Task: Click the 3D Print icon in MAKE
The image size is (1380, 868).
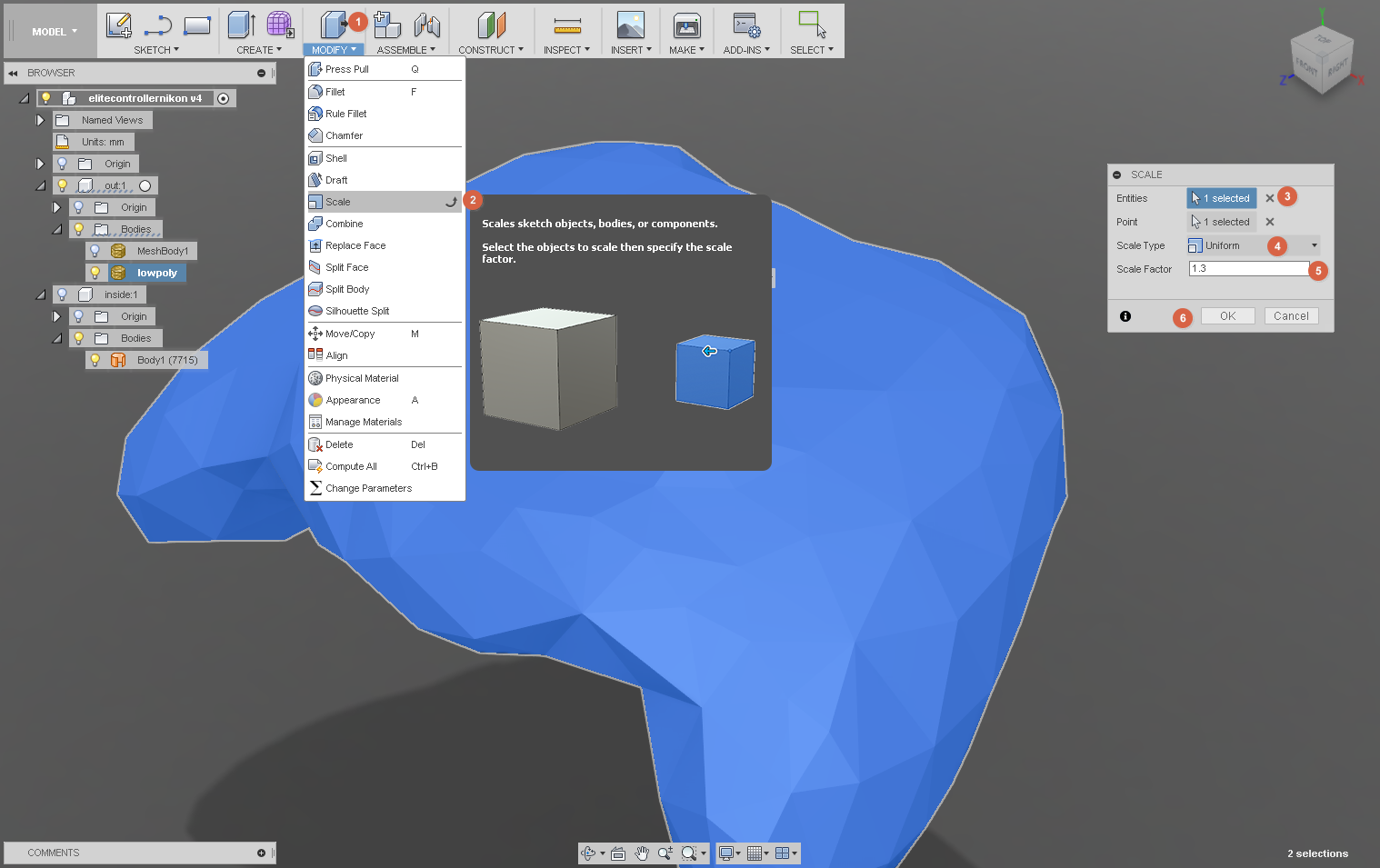Action: 686,25
